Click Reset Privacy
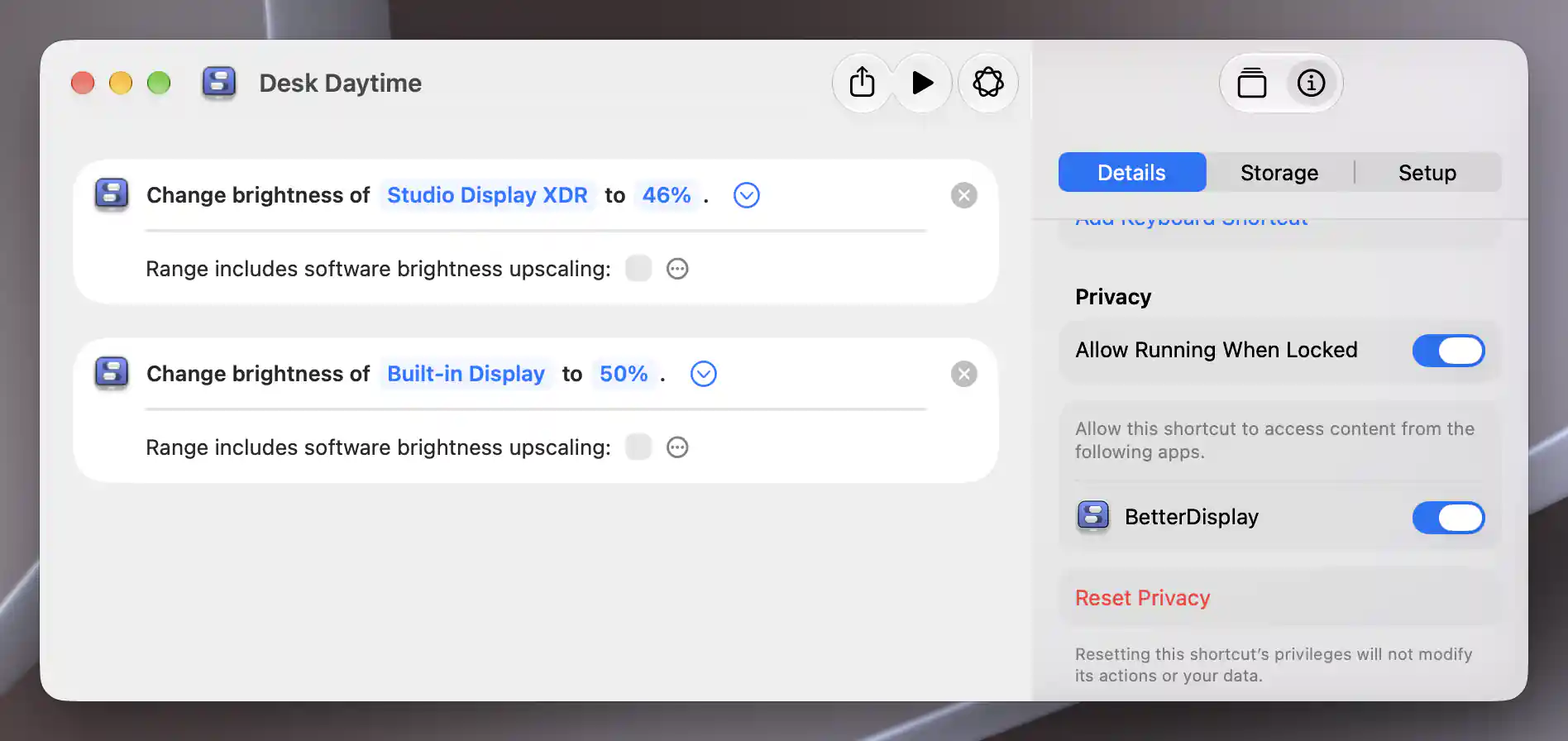1568x741 pixels. tap(1142, 598)
